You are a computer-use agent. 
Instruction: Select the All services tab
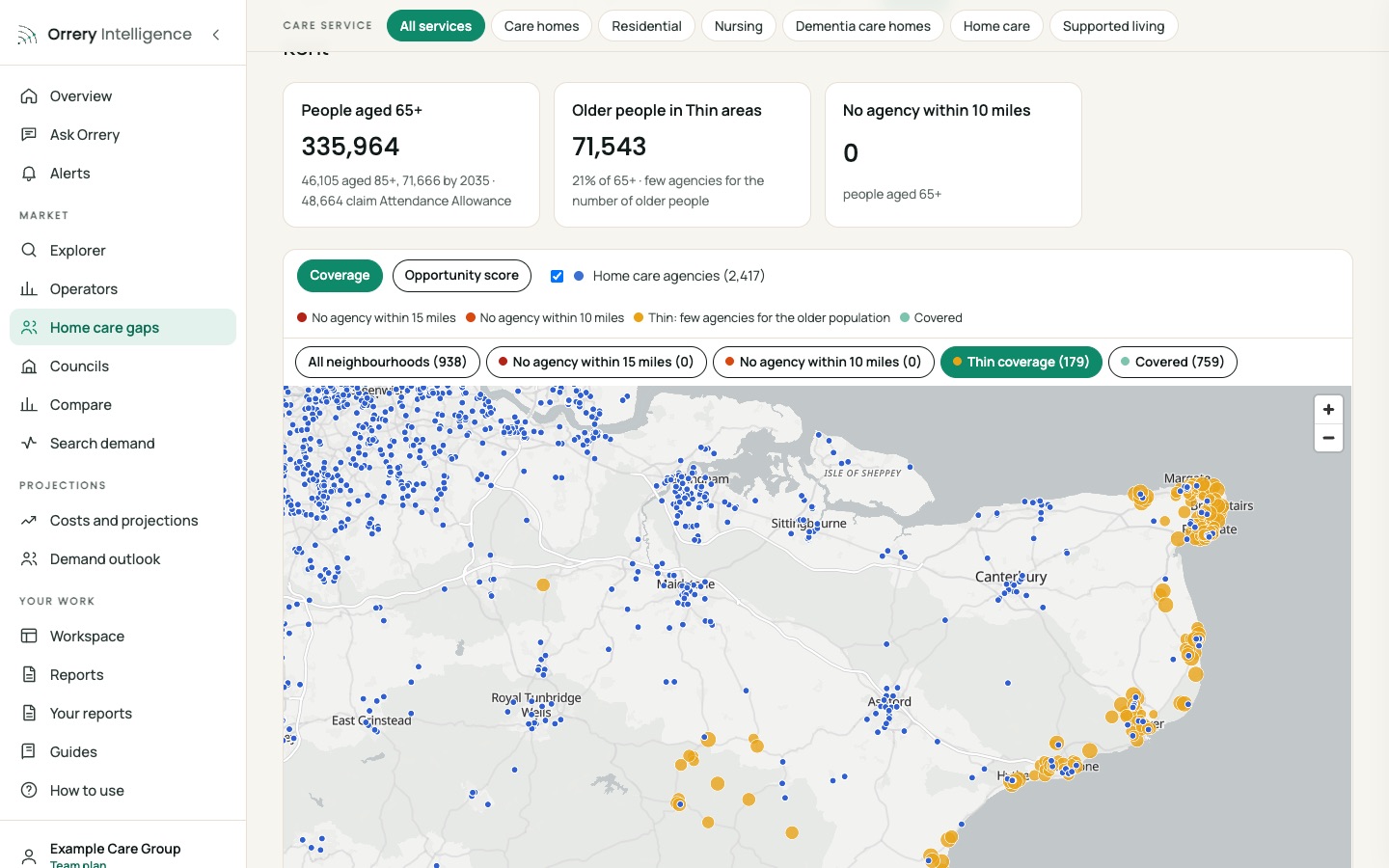436,26
